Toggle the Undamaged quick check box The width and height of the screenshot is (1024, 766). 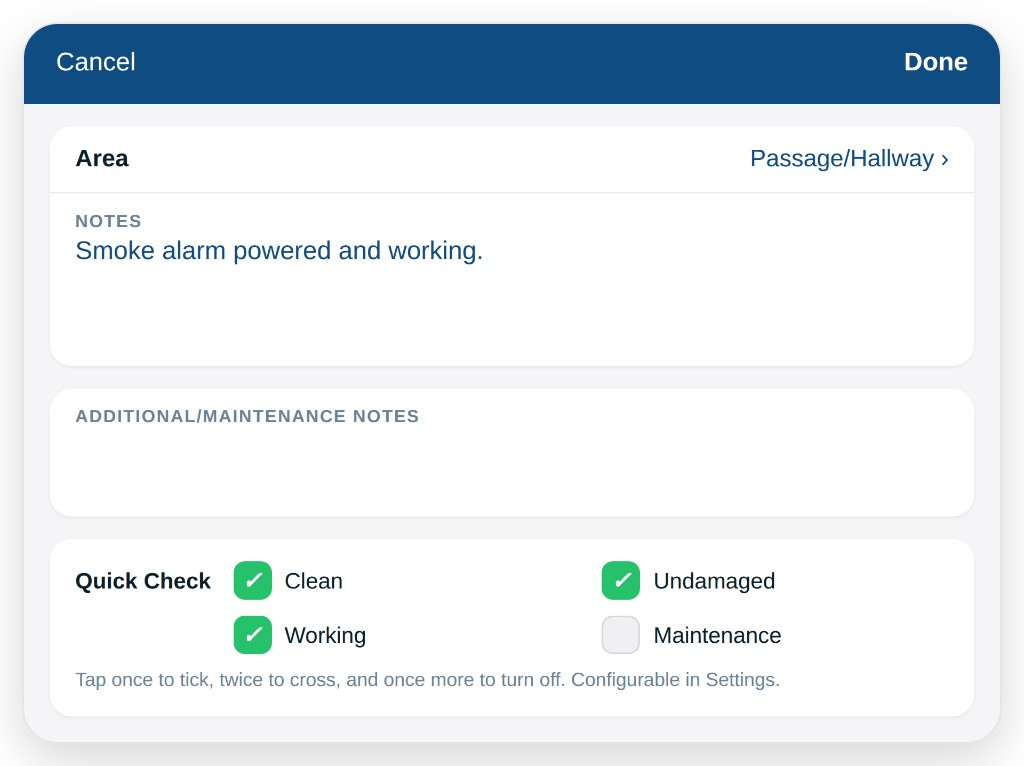(x=620, y=581)
